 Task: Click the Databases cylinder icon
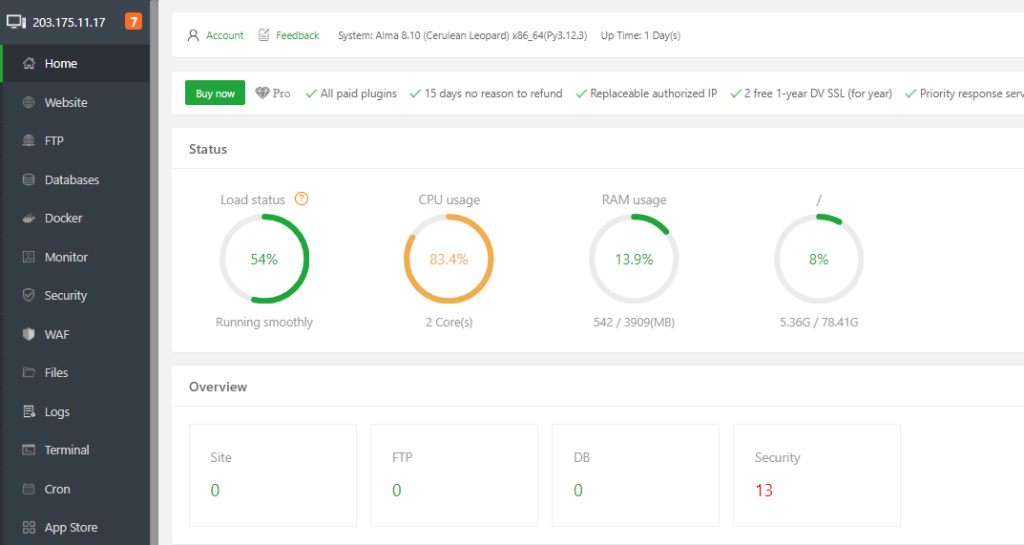(x=29, y=179)
